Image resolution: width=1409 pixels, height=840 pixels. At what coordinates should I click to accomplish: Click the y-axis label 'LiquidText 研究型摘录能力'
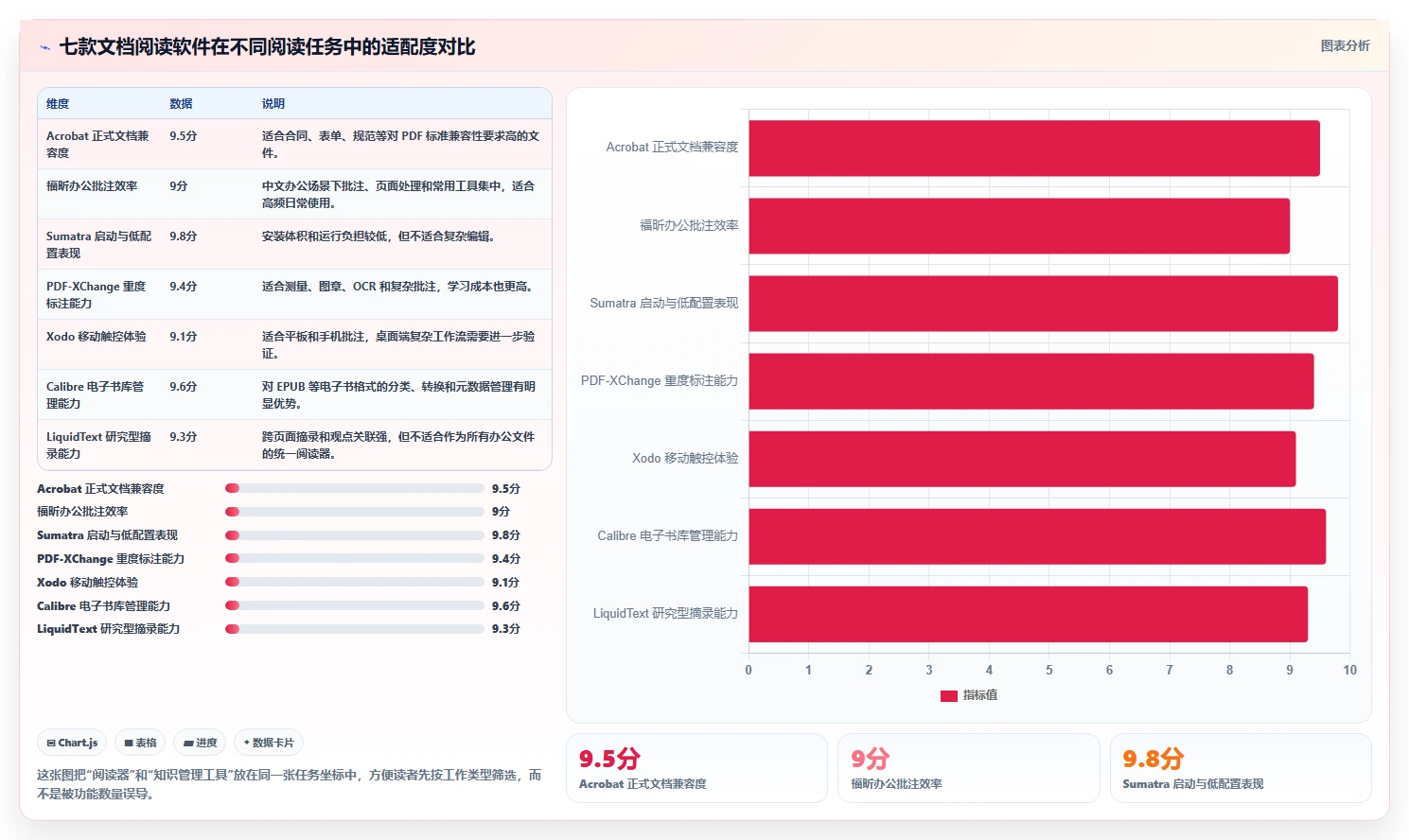665,614
